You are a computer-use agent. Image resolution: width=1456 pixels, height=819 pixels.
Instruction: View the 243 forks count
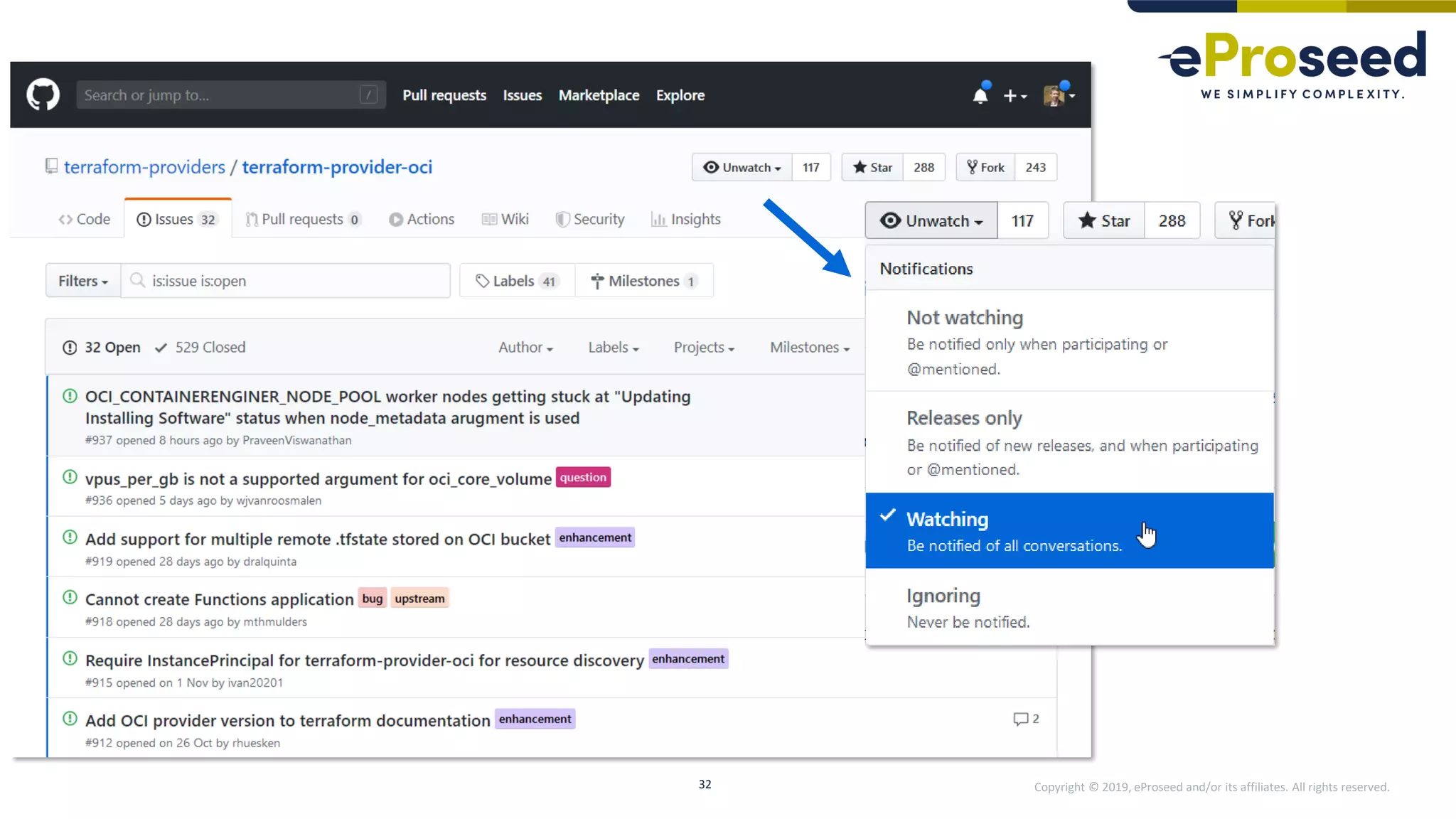(x=1036, y=167)
